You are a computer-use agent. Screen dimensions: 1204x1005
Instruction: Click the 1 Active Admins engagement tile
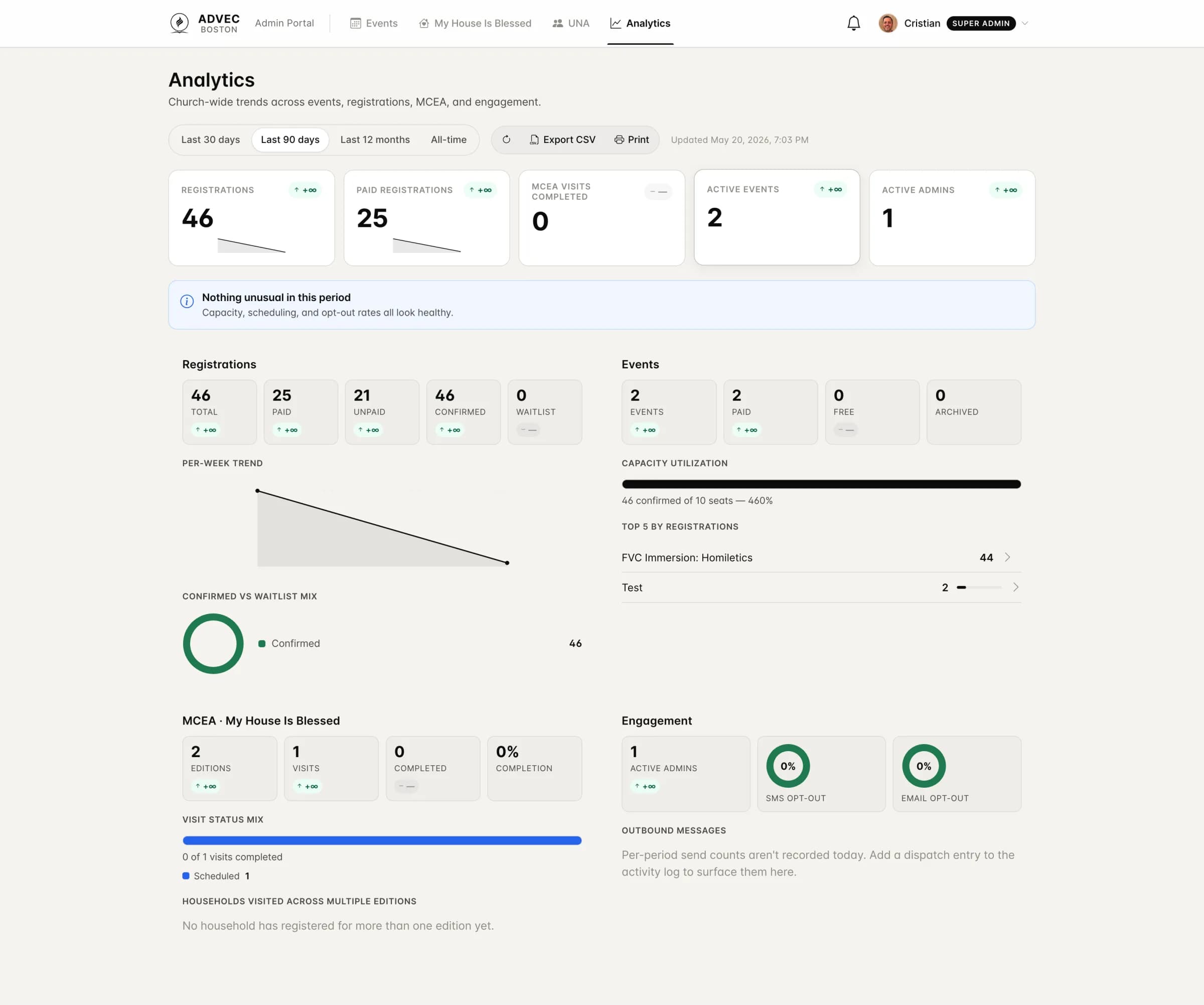pos(686,773)
